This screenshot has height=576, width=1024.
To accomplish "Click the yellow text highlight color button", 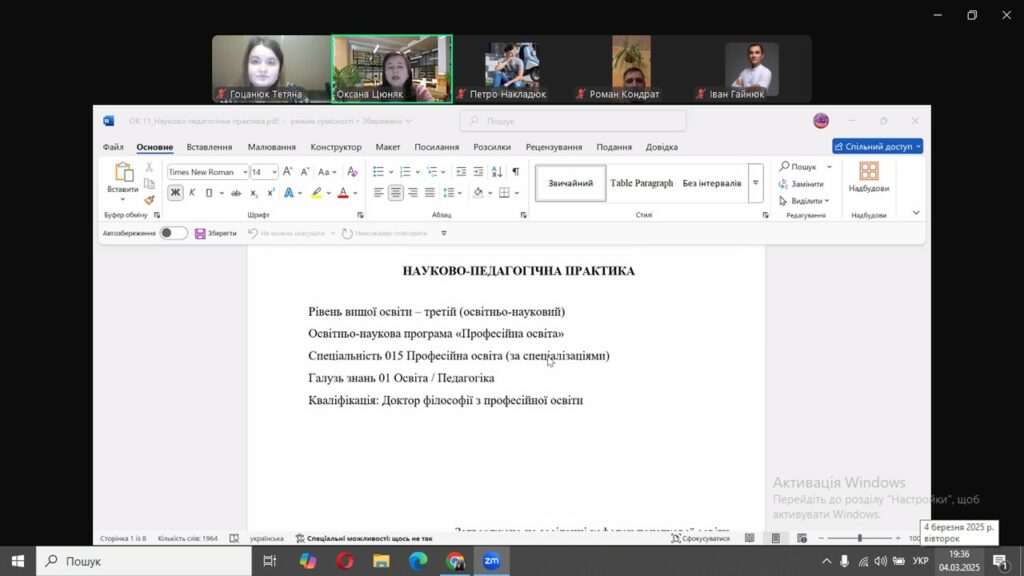I will tap(316, 193).
